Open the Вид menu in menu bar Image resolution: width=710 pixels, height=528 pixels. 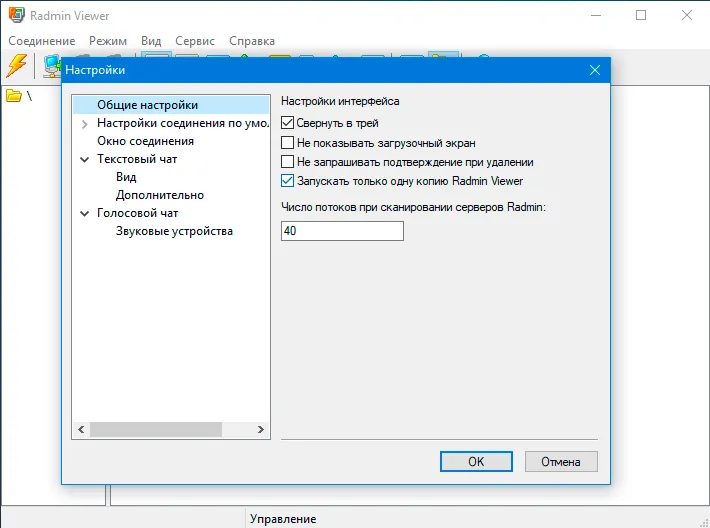[151, 41]
